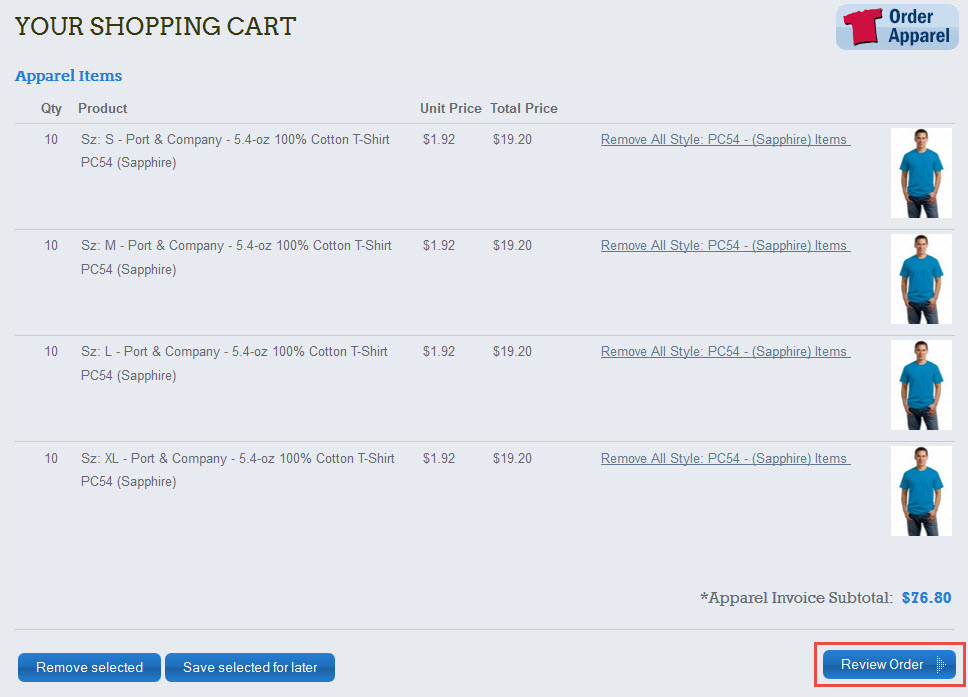
Task: Click the Apparel Items section heading
Action: [x=68, y=75]
